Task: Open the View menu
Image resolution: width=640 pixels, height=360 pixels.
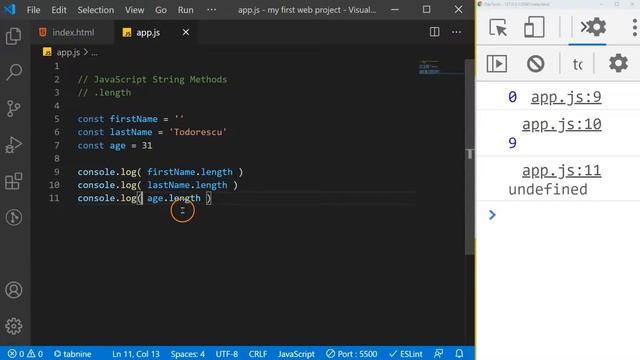Action: [x=134, y=10]
